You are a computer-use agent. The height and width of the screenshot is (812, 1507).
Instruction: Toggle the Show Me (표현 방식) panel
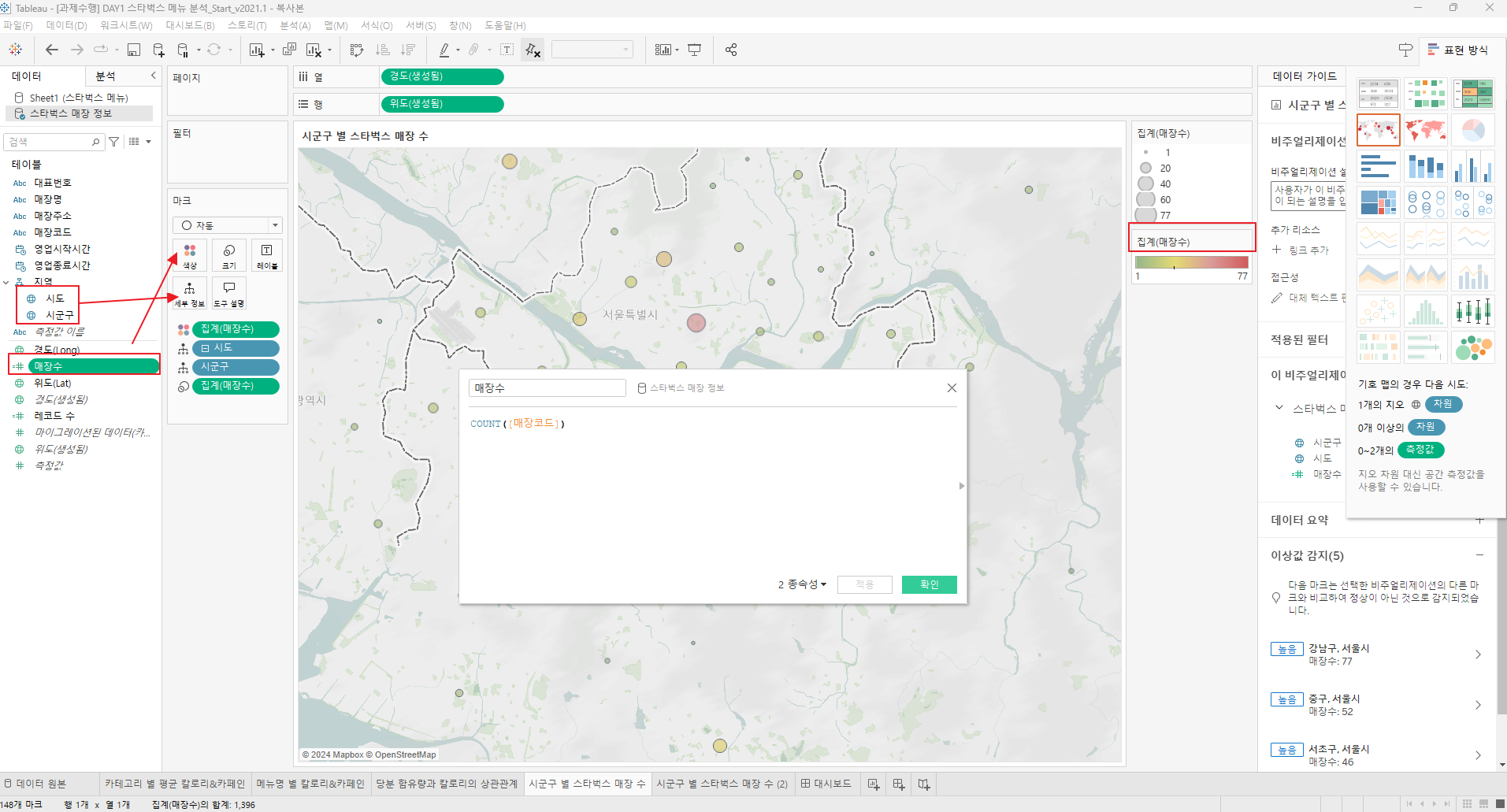(x=1458, y=50)
